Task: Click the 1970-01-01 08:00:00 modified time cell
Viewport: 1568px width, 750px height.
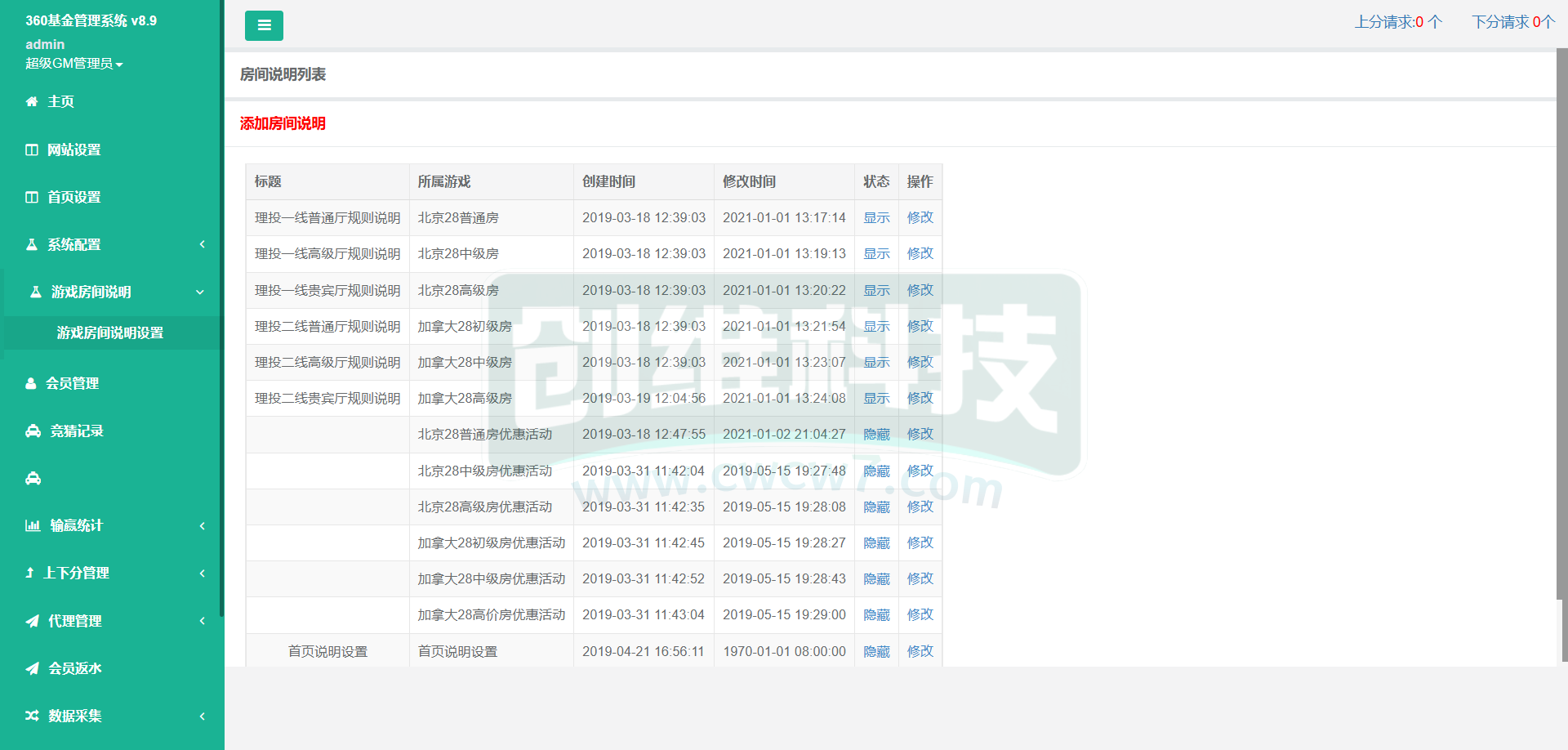Action: 784,651
